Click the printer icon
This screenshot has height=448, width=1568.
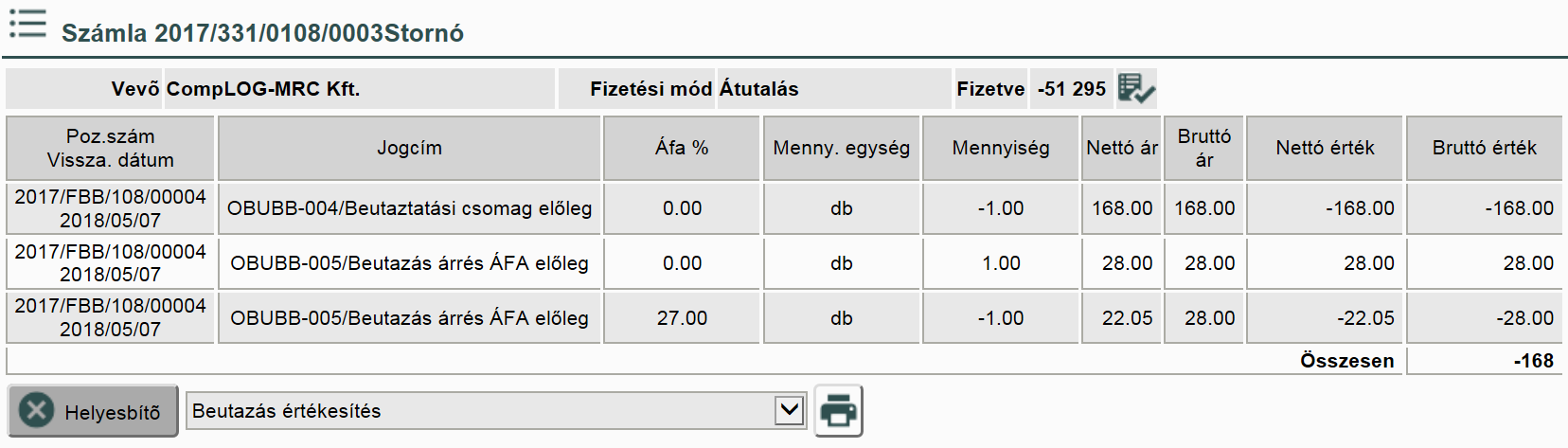pos(838,411)
